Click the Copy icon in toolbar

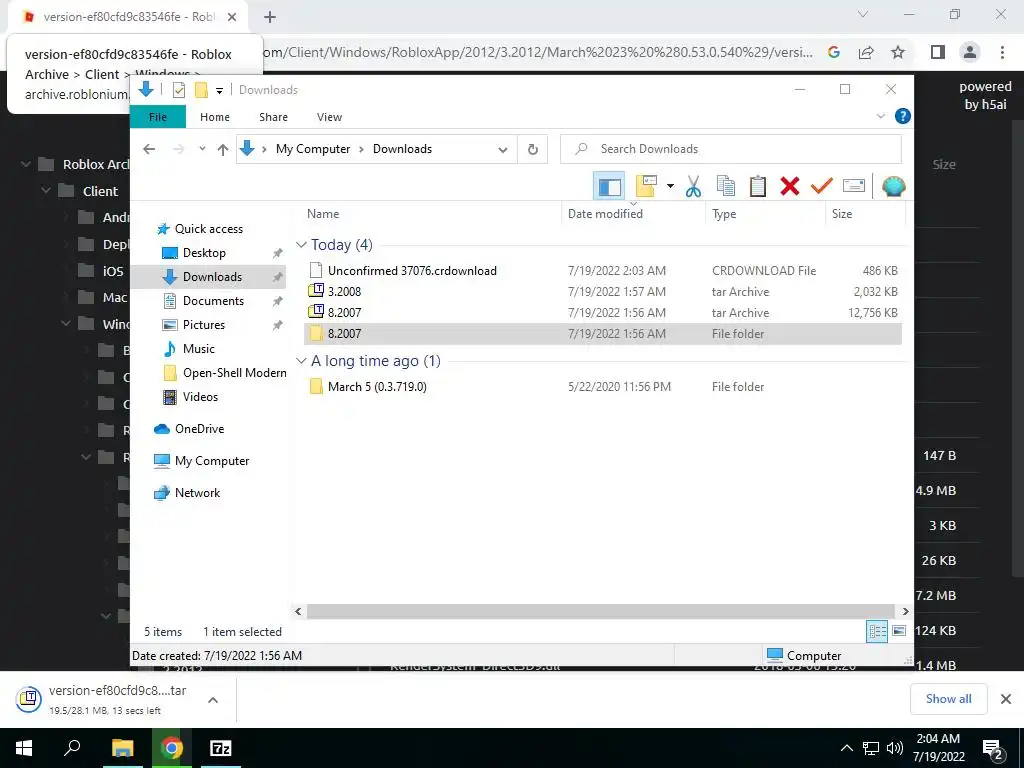tap(726, 187)
